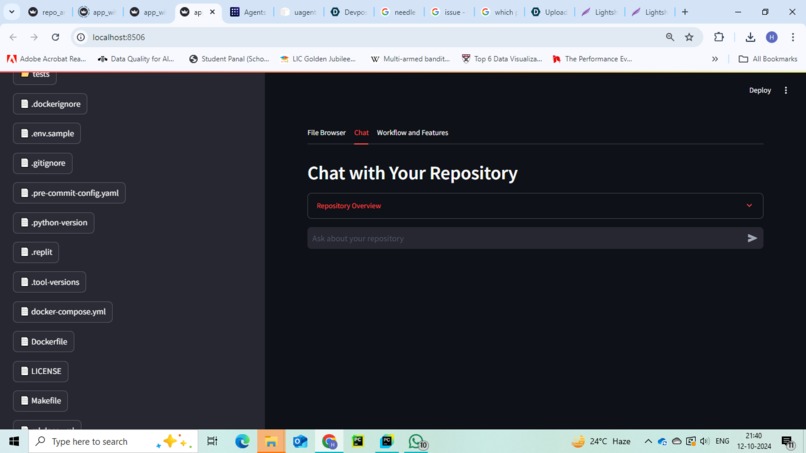Screen dimensions: 806x453
Task: Open a new browser tab
Action: point(685,12)
